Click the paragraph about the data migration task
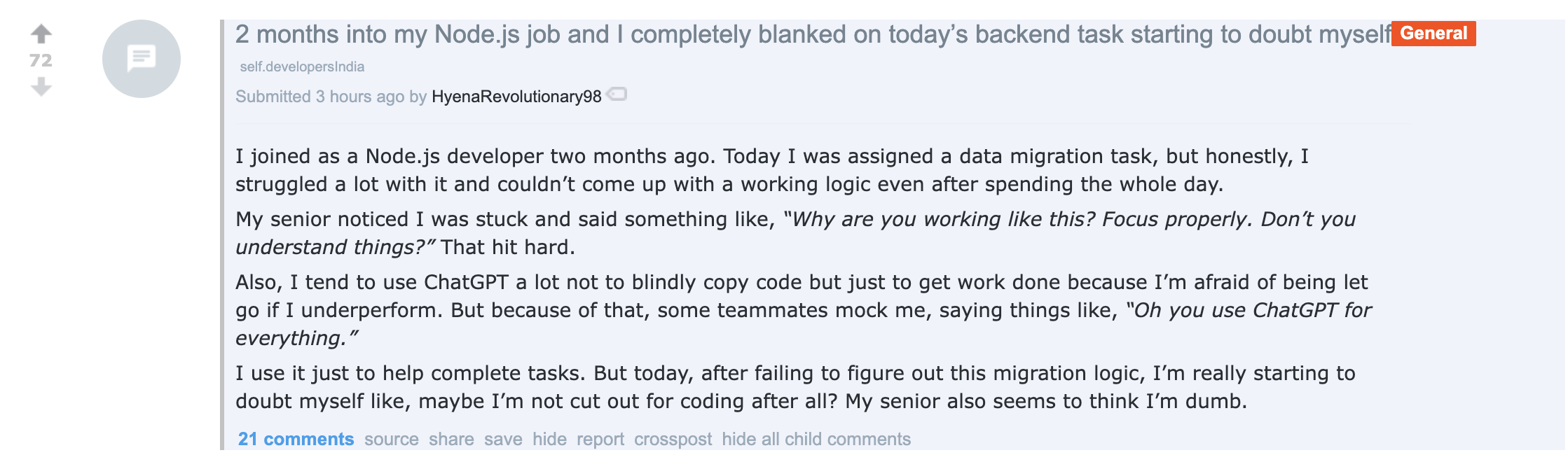 [x=772, y=170]
